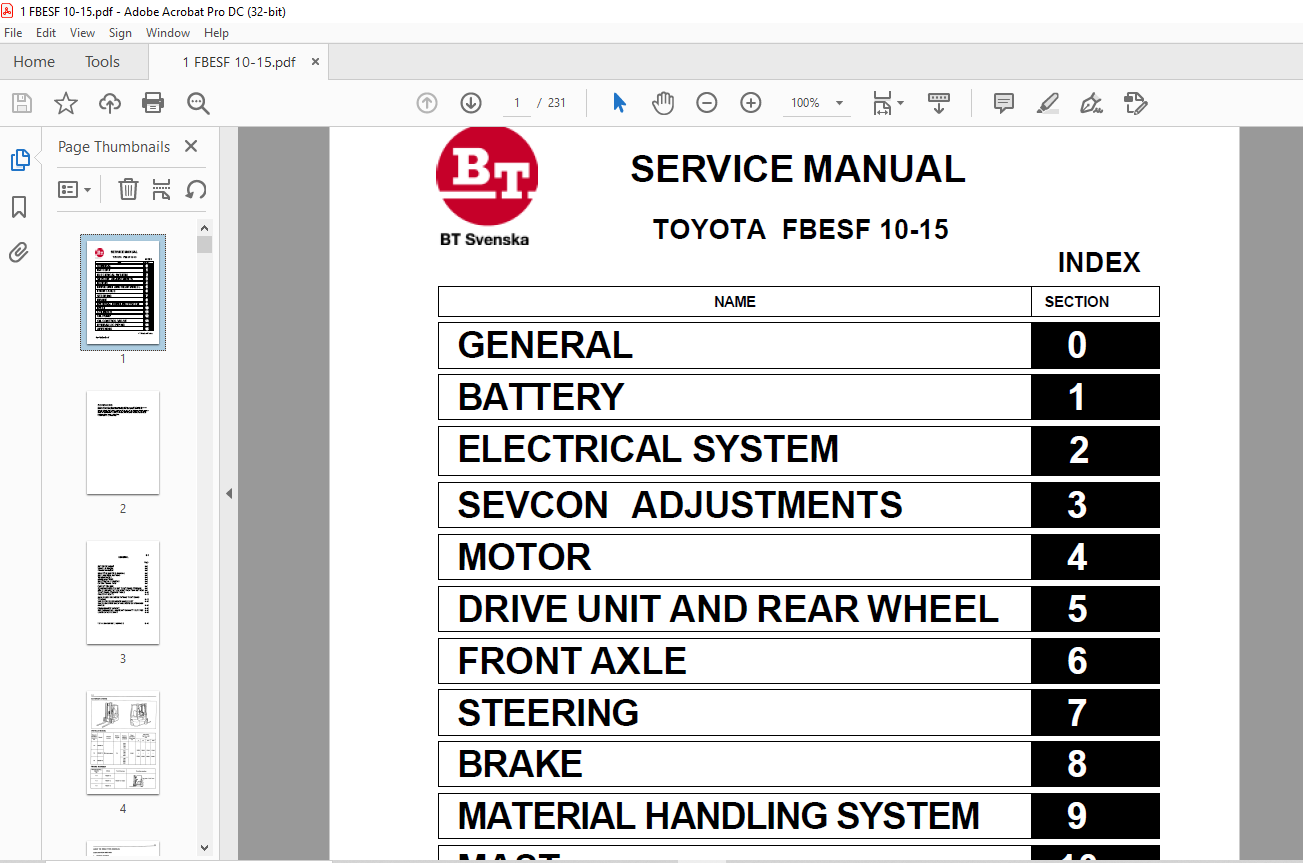Select the page 2 thumbnail
This screenshot has height=863, width=1303.
[x=123, y=443]
